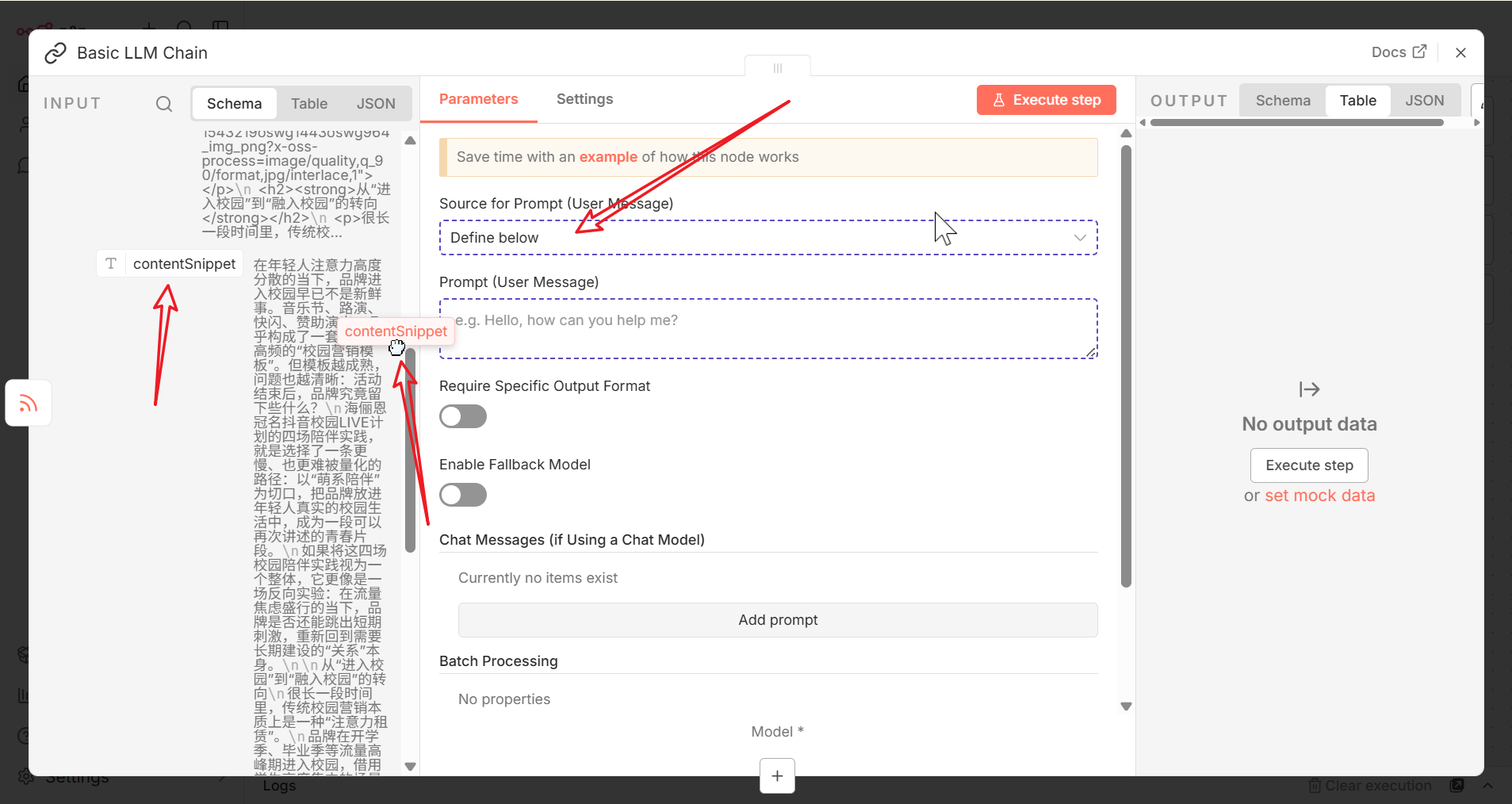
Task: Switch the INPUT view to the JSON tab
Action: coord(376,104)
